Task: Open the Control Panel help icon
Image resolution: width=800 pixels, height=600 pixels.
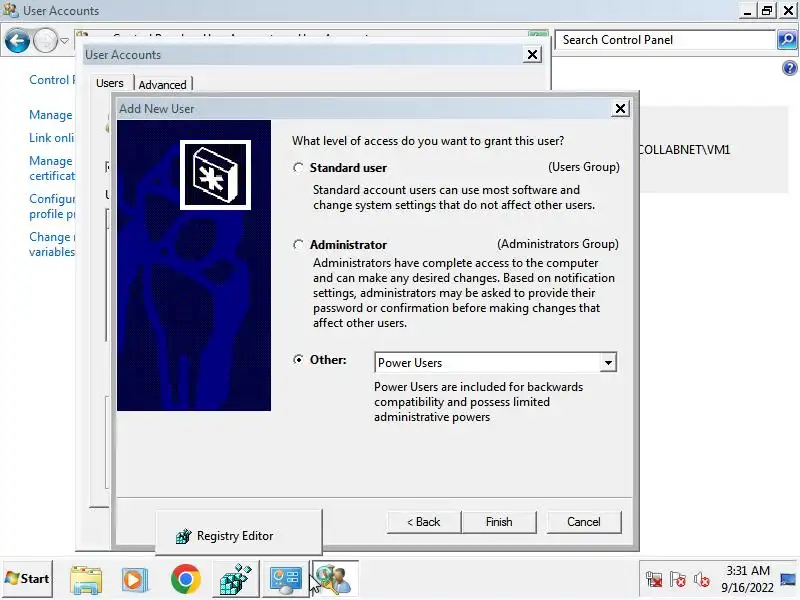Action: tap(789, 67)
